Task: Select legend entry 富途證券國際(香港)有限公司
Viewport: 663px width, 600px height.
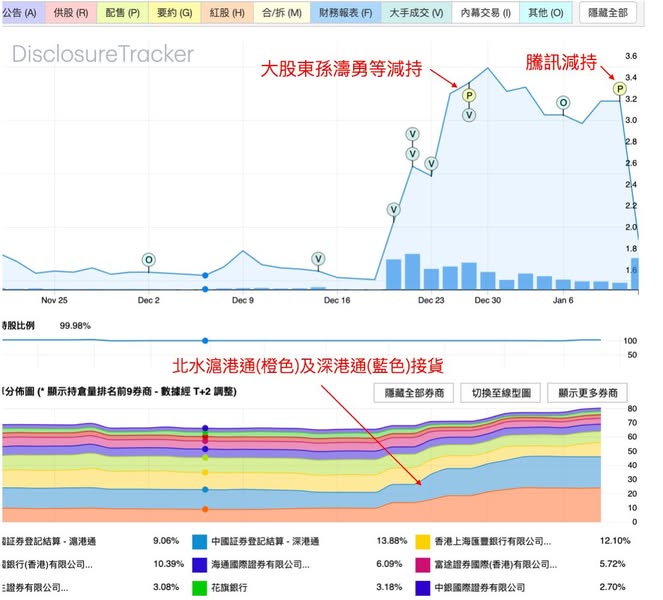Action: pos(496,564)
